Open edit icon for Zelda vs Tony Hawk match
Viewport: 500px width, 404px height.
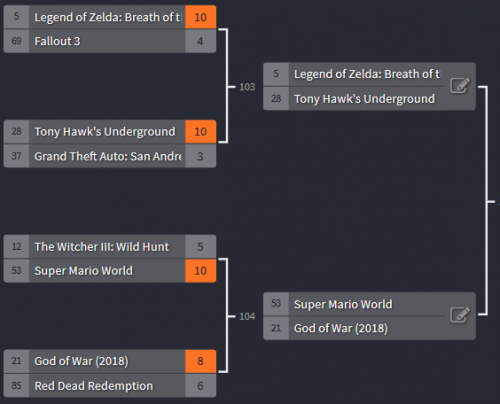point(460,86)
